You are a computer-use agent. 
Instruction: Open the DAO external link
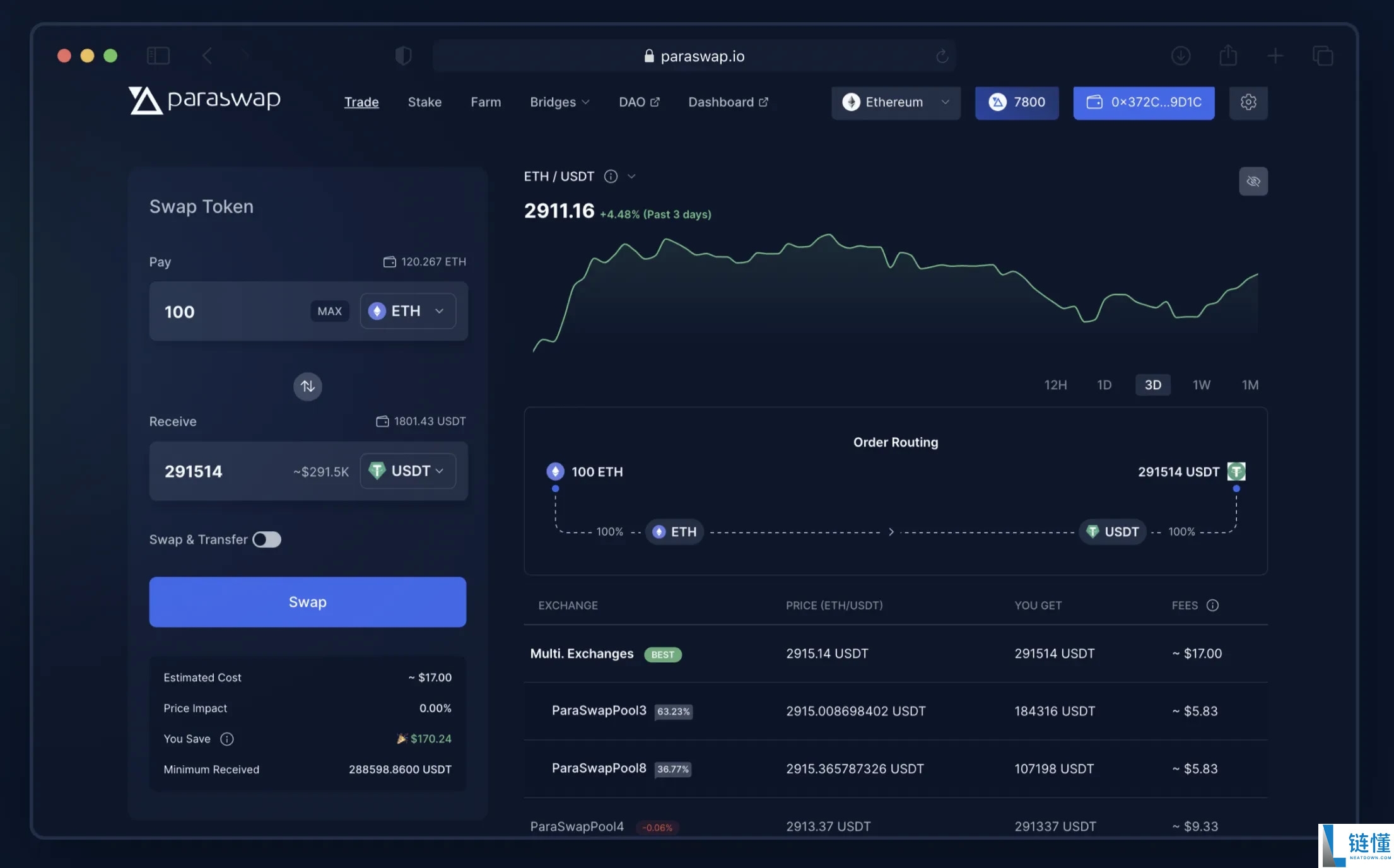coord(639,102)
